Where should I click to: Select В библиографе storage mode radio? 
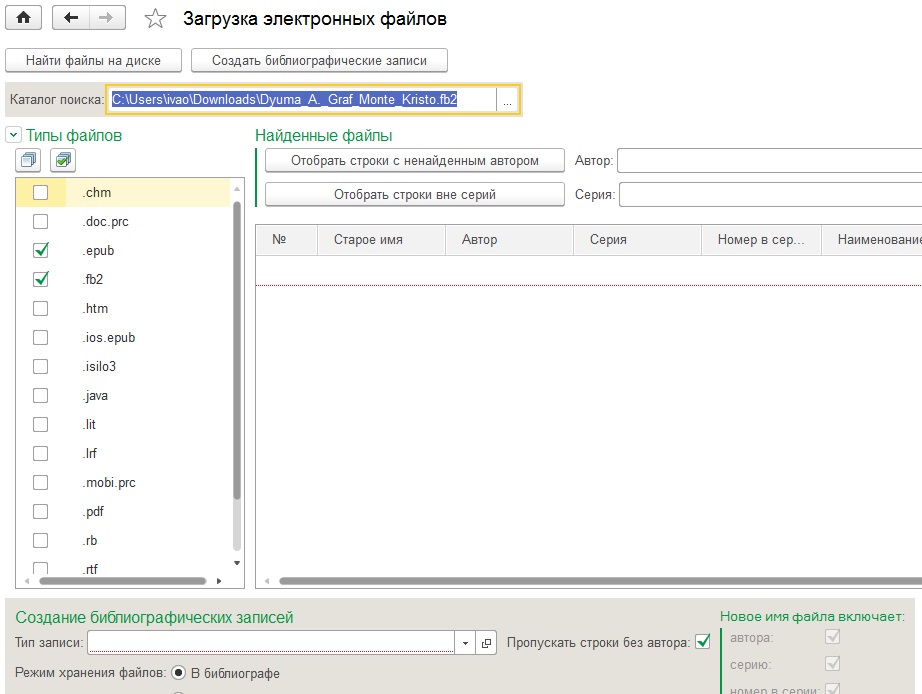(x=178, y=672)
